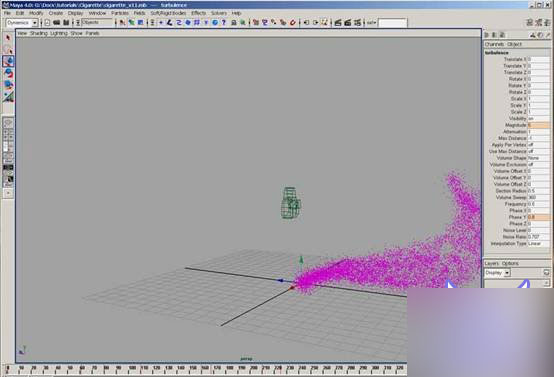Click the sel numeric input field

(393, 23)
